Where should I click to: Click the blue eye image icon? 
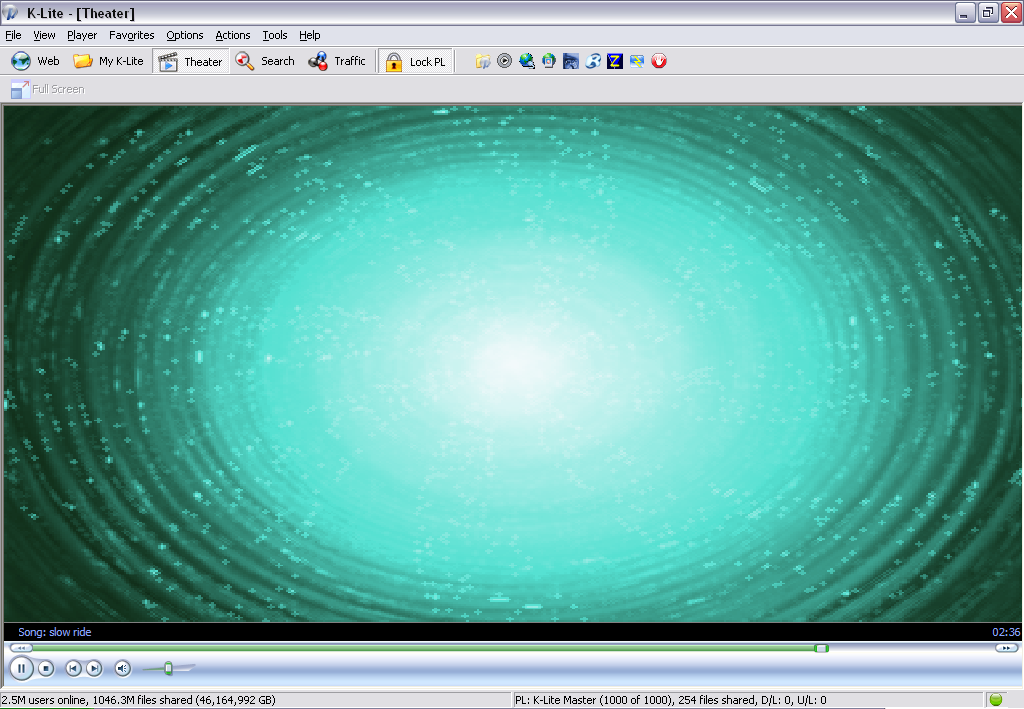(x=571, y=61)
